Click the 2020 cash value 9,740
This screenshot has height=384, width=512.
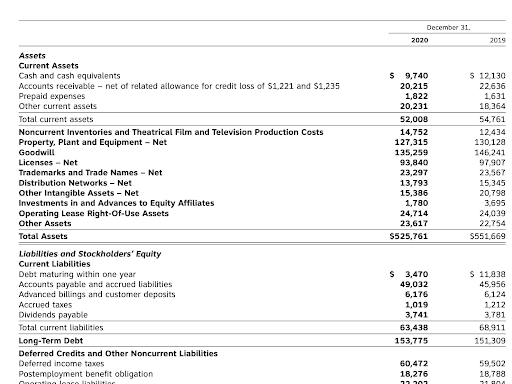[416, 76]
